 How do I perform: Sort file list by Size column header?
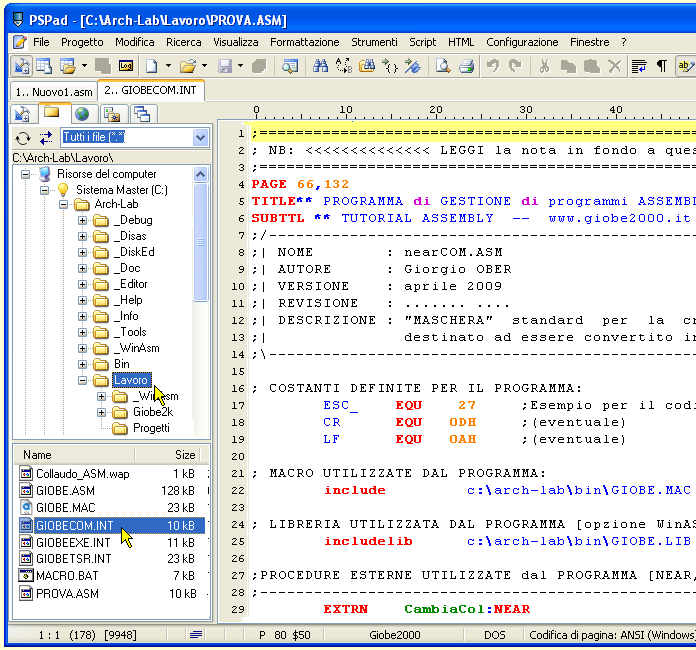click(x=167, y=455)
